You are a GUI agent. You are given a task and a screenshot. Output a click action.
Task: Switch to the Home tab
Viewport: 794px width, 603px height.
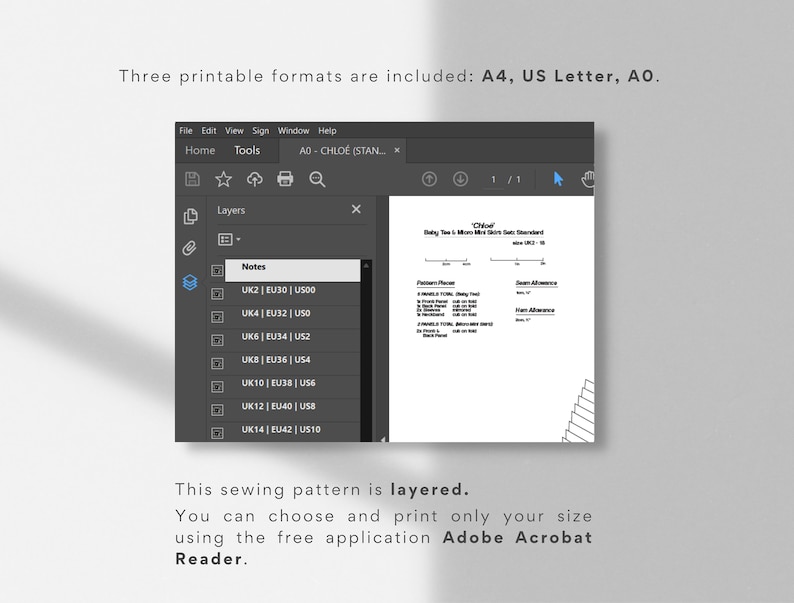click(200, 150)
